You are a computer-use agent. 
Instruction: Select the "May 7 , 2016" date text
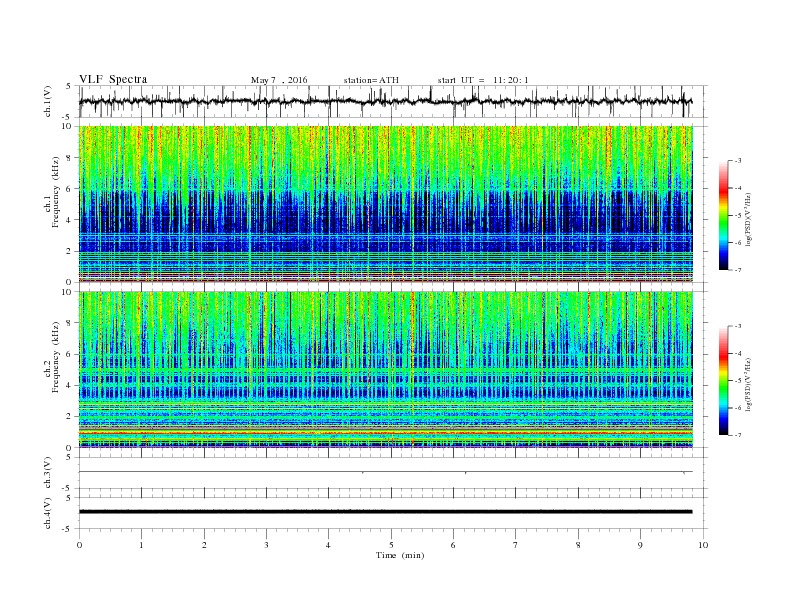(279, 80)
